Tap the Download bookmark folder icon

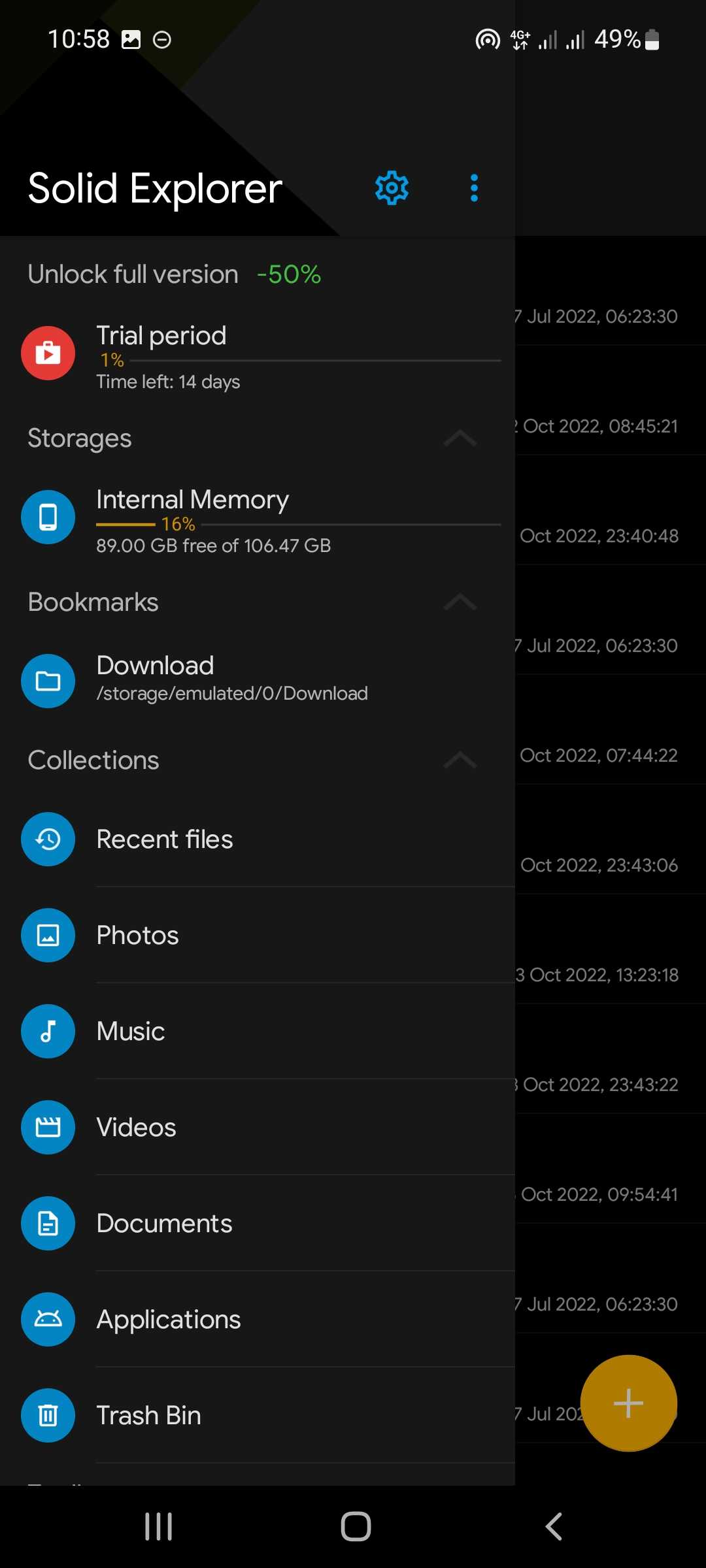coord(48,681)
